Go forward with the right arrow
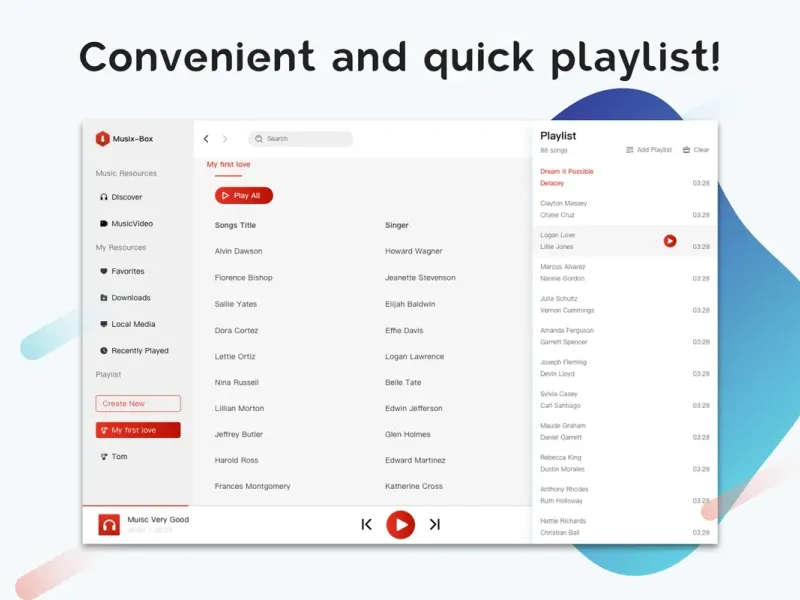Image resolution: width=800 pixels, height=600 pixels. click(224, 139)
